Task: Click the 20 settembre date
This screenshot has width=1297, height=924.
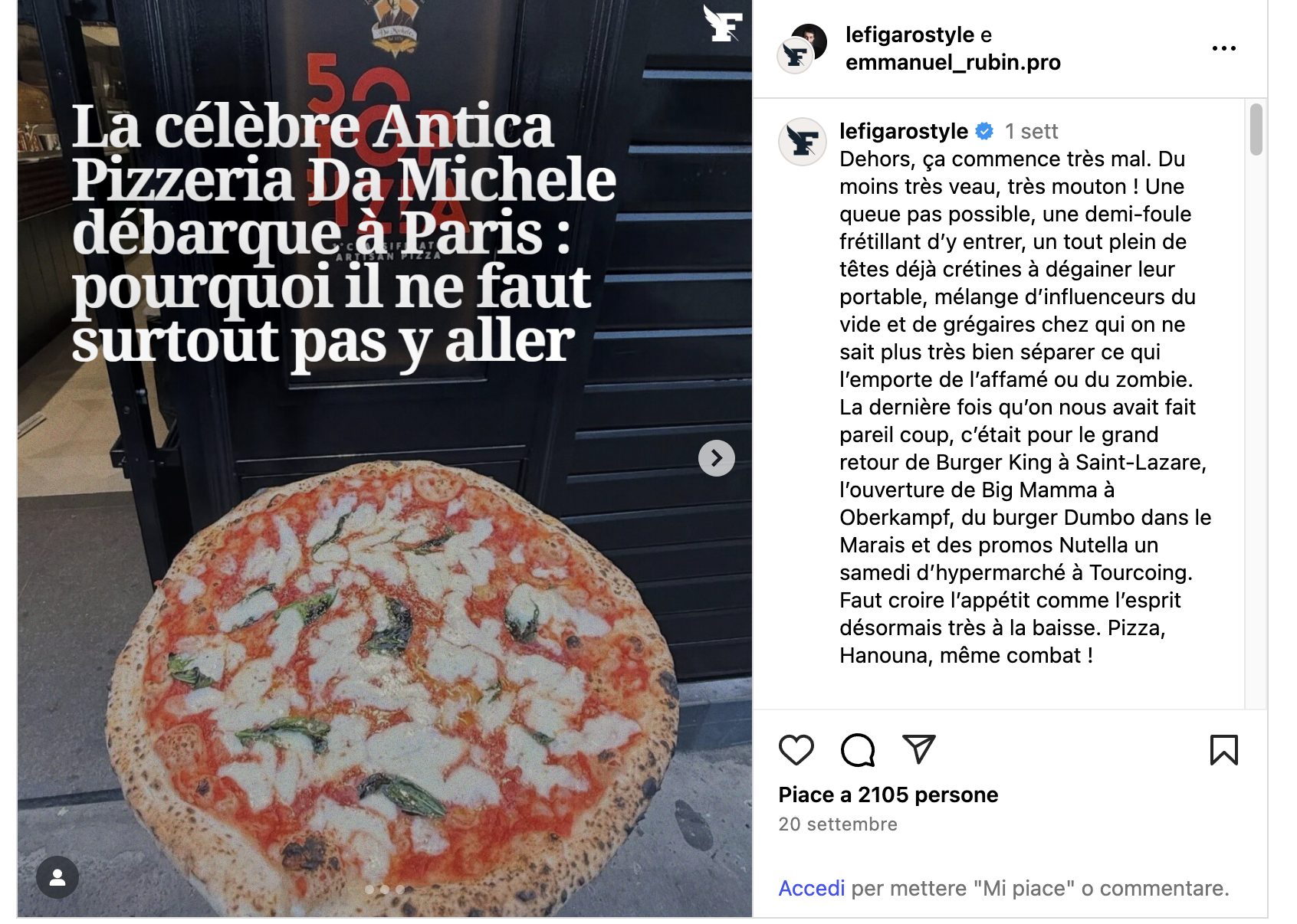Action: point(837,824)
